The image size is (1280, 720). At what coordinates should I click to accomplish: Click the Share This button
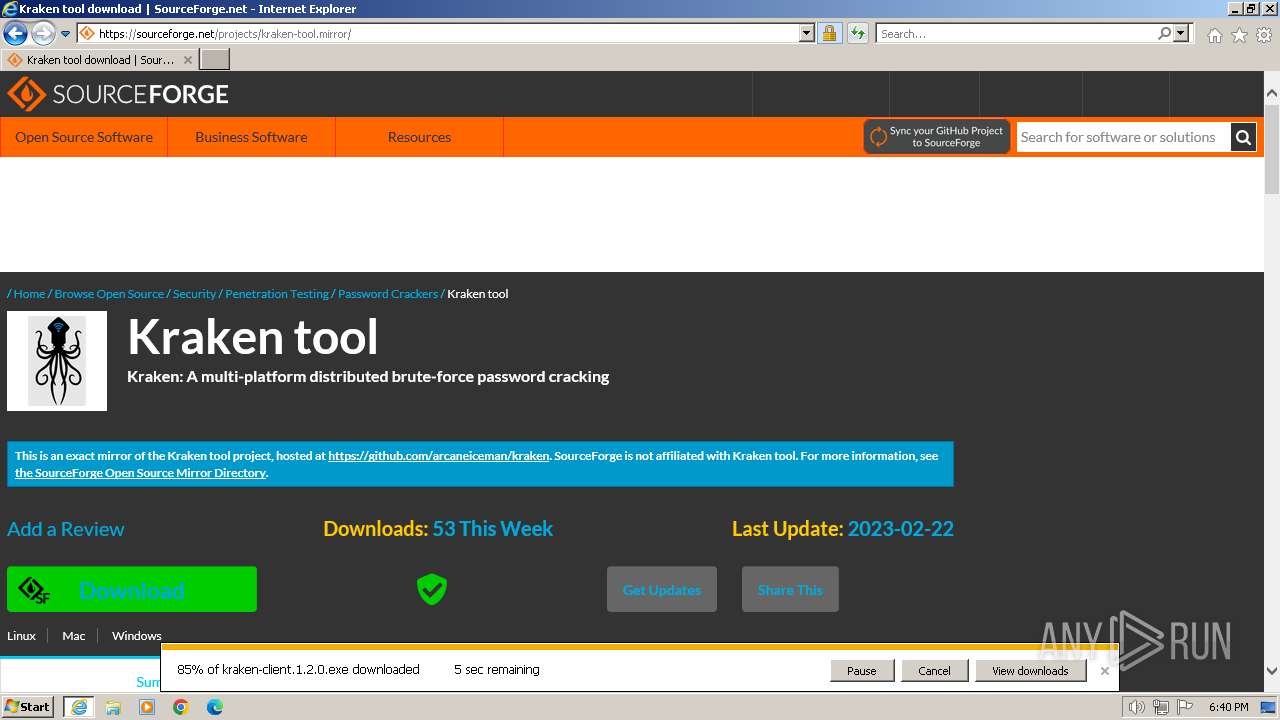(790, 589)
